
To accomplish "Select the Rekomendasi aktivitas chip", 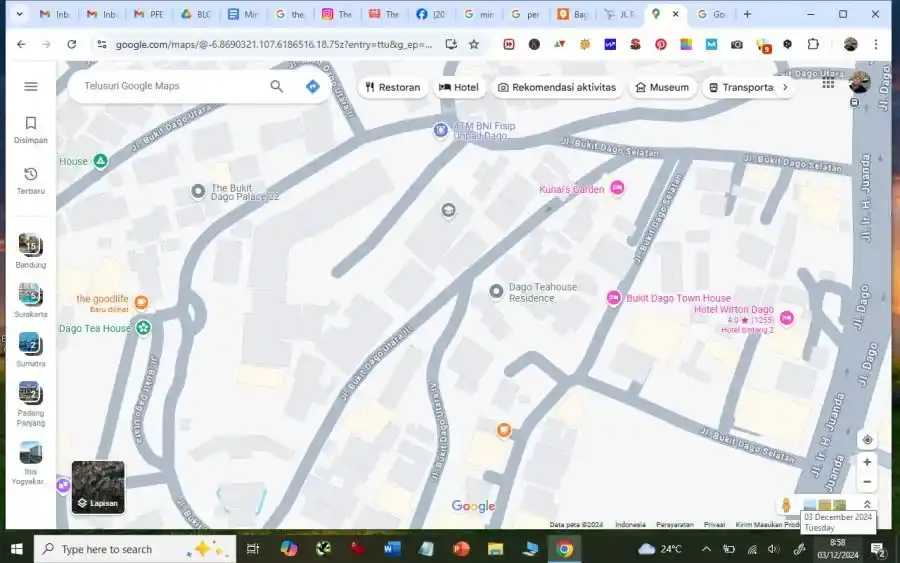I will coord(557,87).
